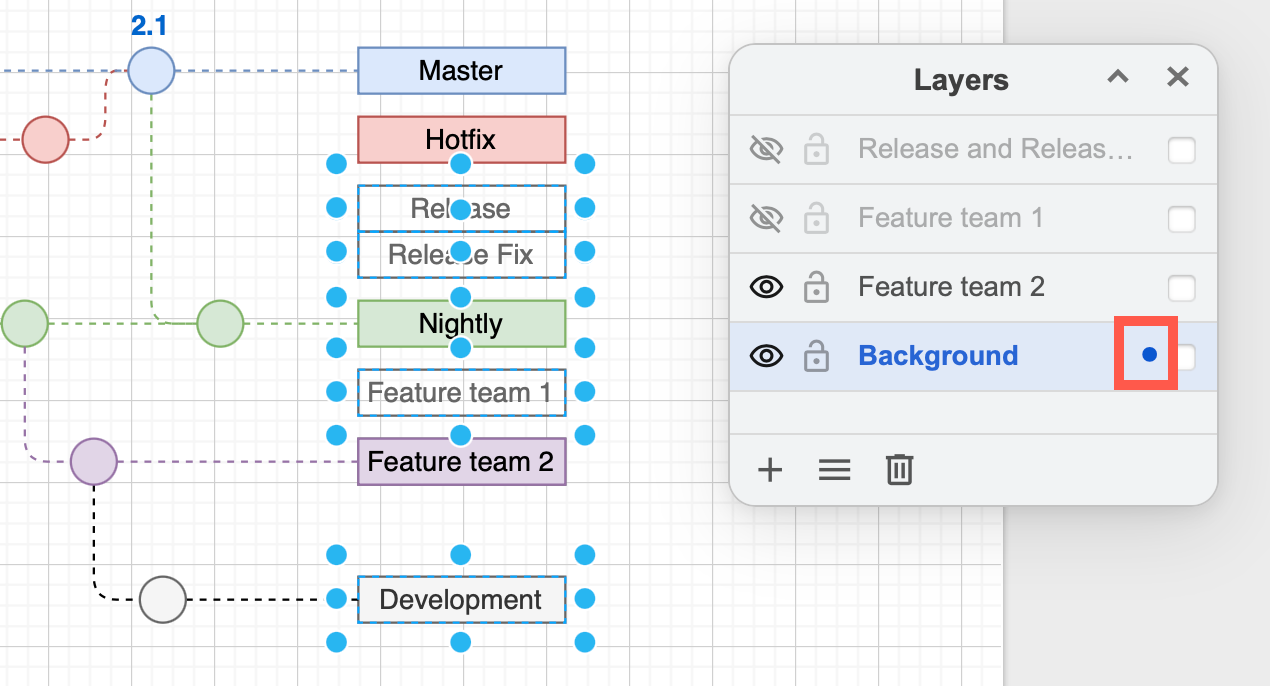Select the blue circle under 2.1

coord(151,71)
